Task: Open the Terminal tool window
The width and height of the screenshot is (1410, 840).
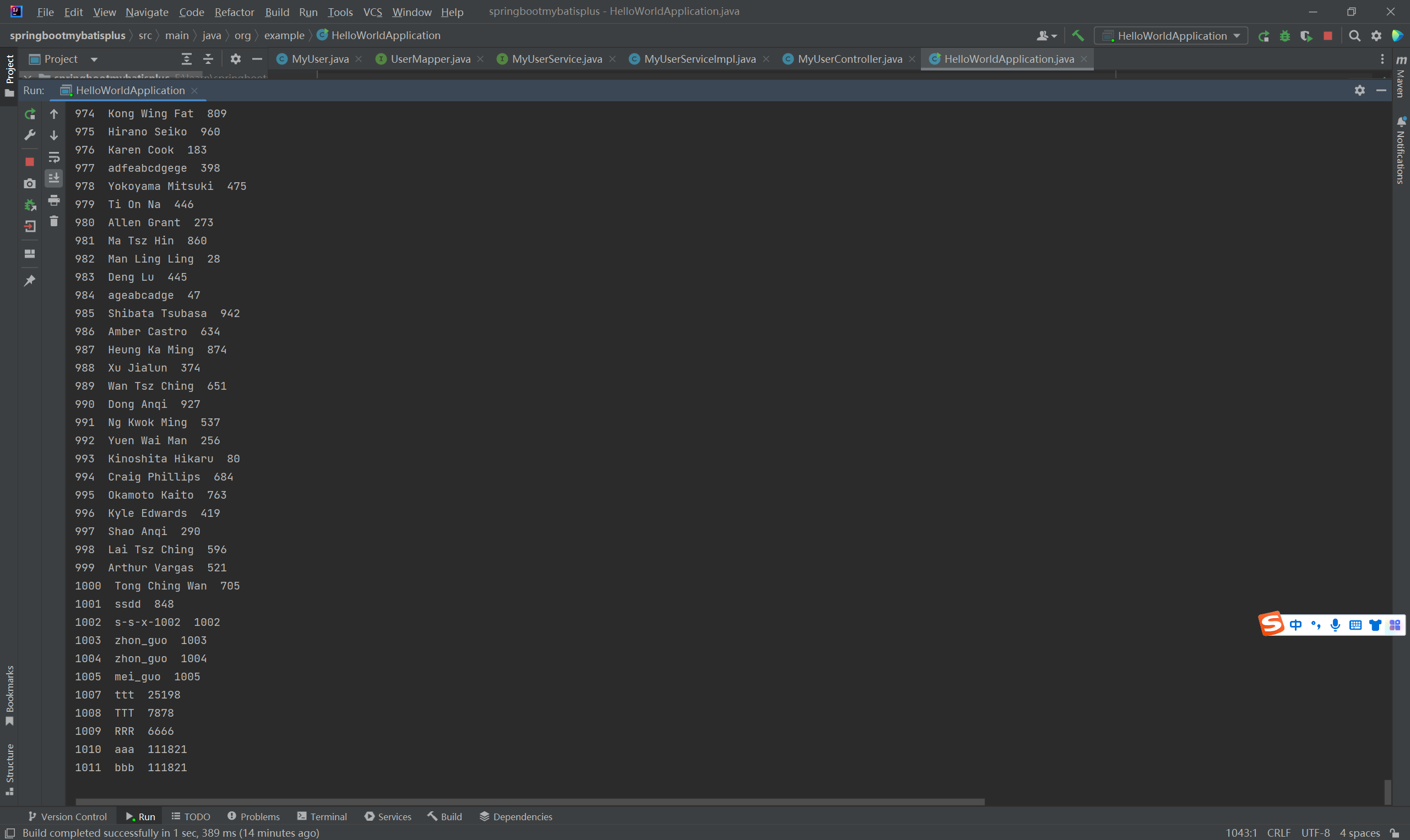Action: click(322, 816)
